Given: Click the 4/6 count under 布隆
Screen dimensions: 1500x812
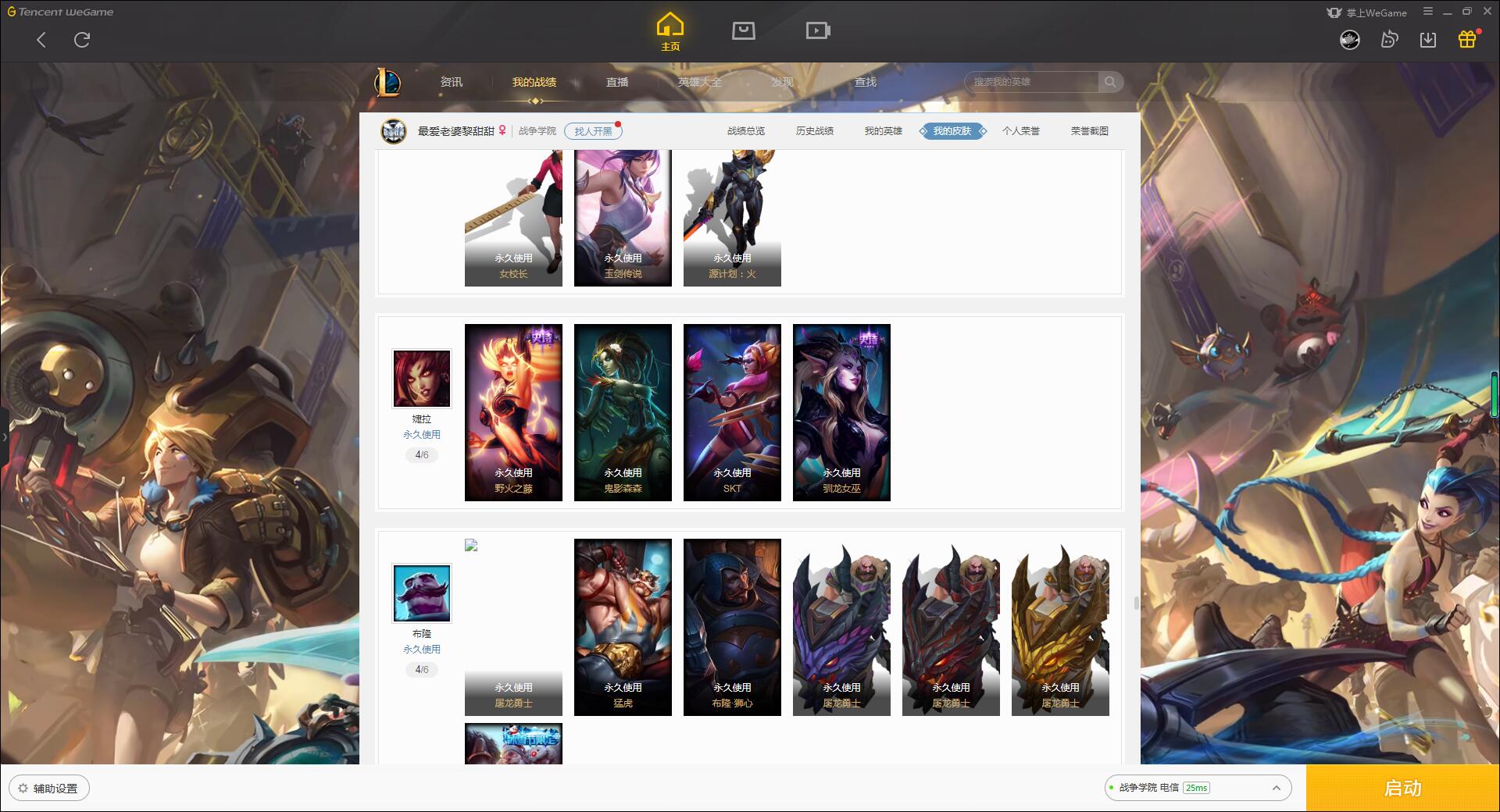Looking at the screenshot, I should pos(422,669).
